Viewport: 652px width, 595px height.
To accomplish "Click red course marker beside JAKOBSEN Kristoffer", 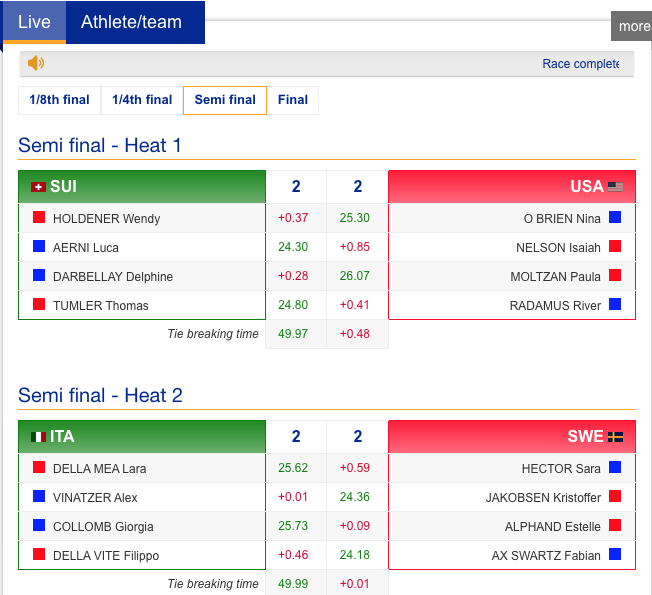I will 615,496.
